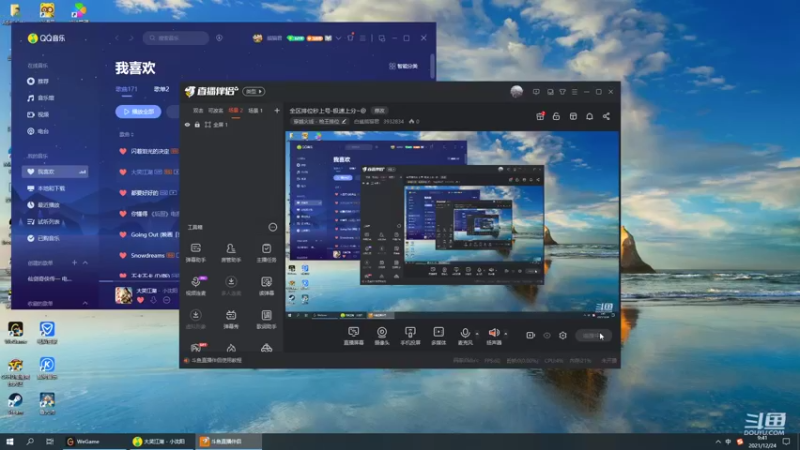800x450 pixels.
Task: Unlike Snowdreams song heart
Action: coord(122,255)
